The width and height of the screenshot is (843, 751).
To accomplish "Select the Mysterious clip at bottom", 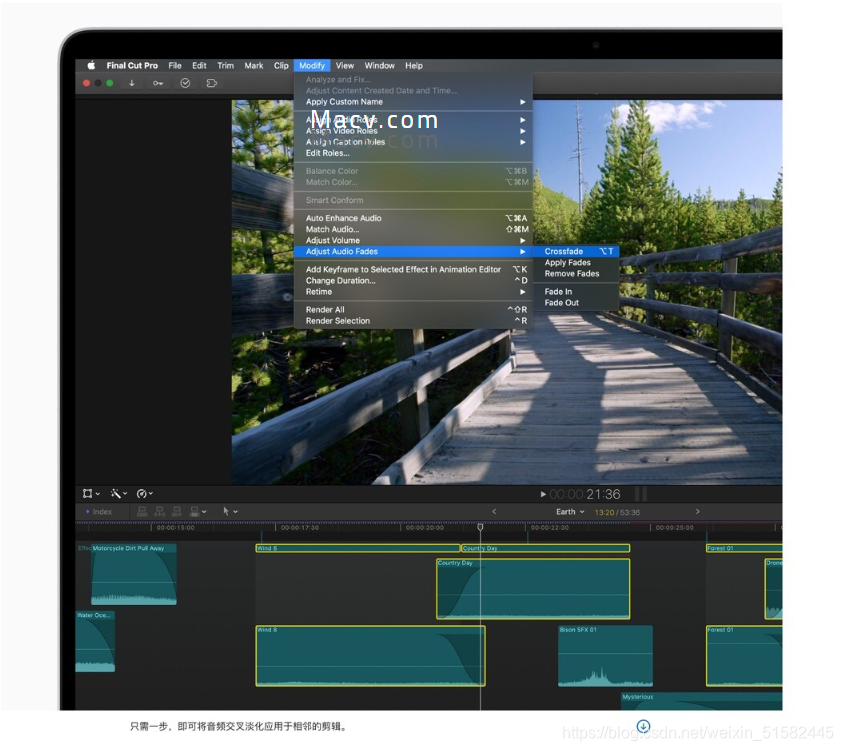I will (x=702, y=702).
